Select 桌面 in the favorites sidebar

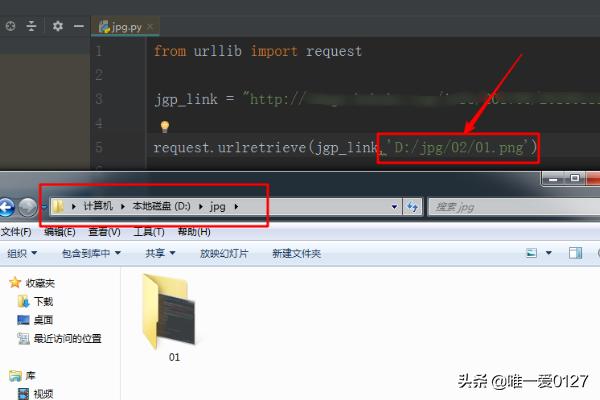coord(43,320)
